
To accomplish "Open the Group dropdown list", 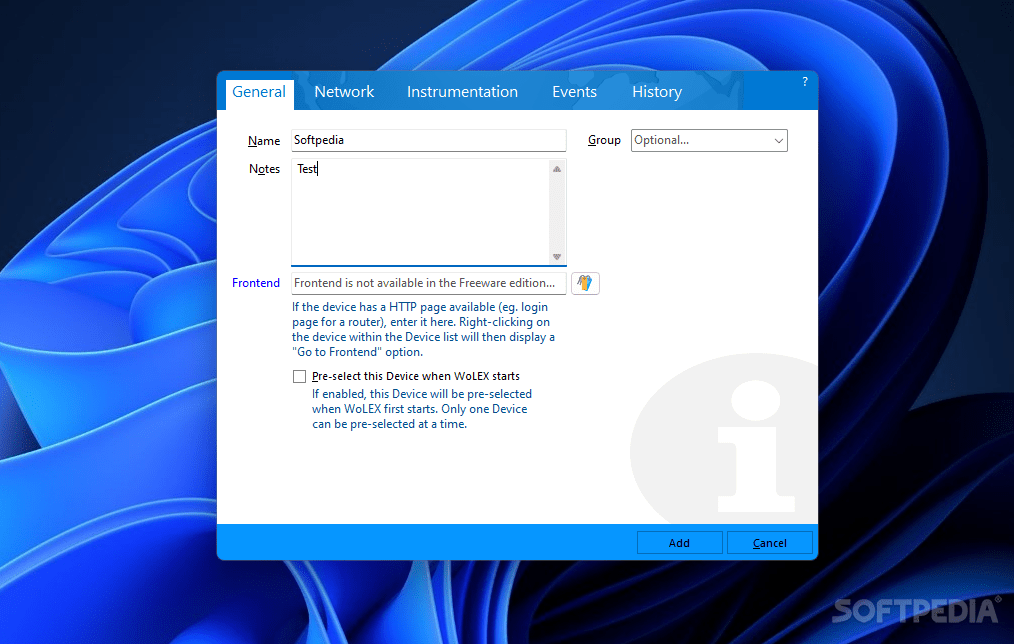I will coord(709,140).
